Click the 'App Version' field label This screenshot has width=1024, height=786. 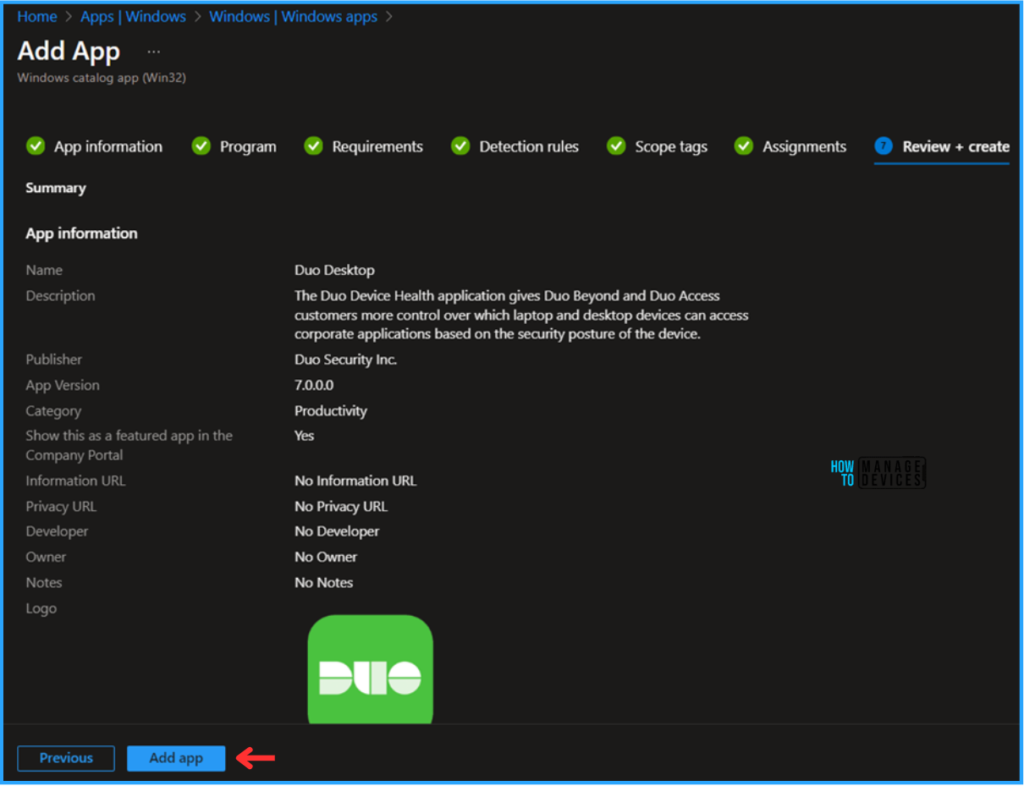62,385
